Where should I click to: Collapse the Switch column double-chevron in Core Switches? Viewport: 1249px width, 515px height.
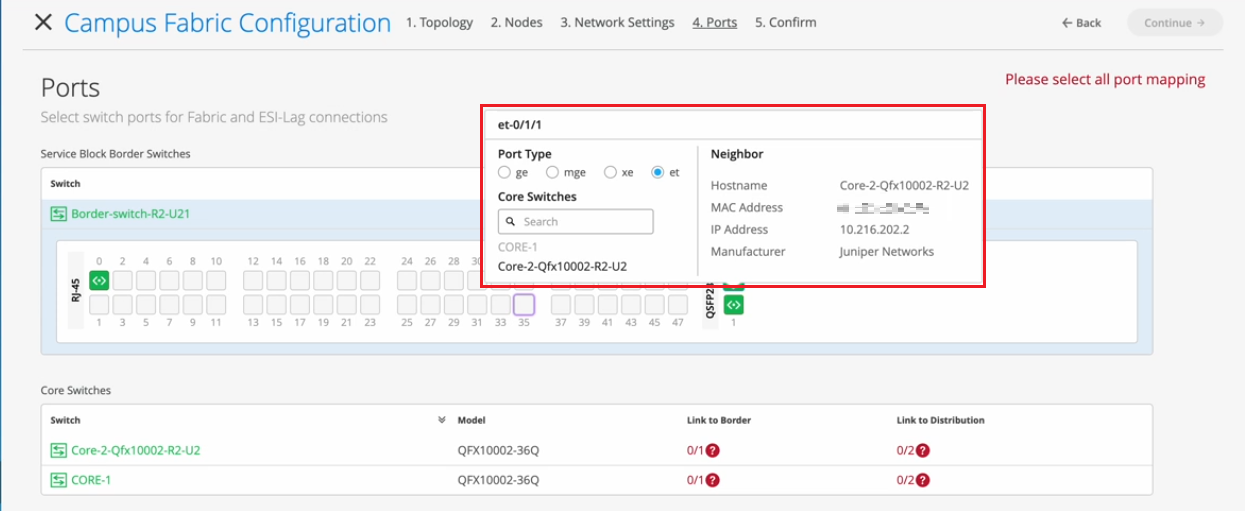point(441,420)
